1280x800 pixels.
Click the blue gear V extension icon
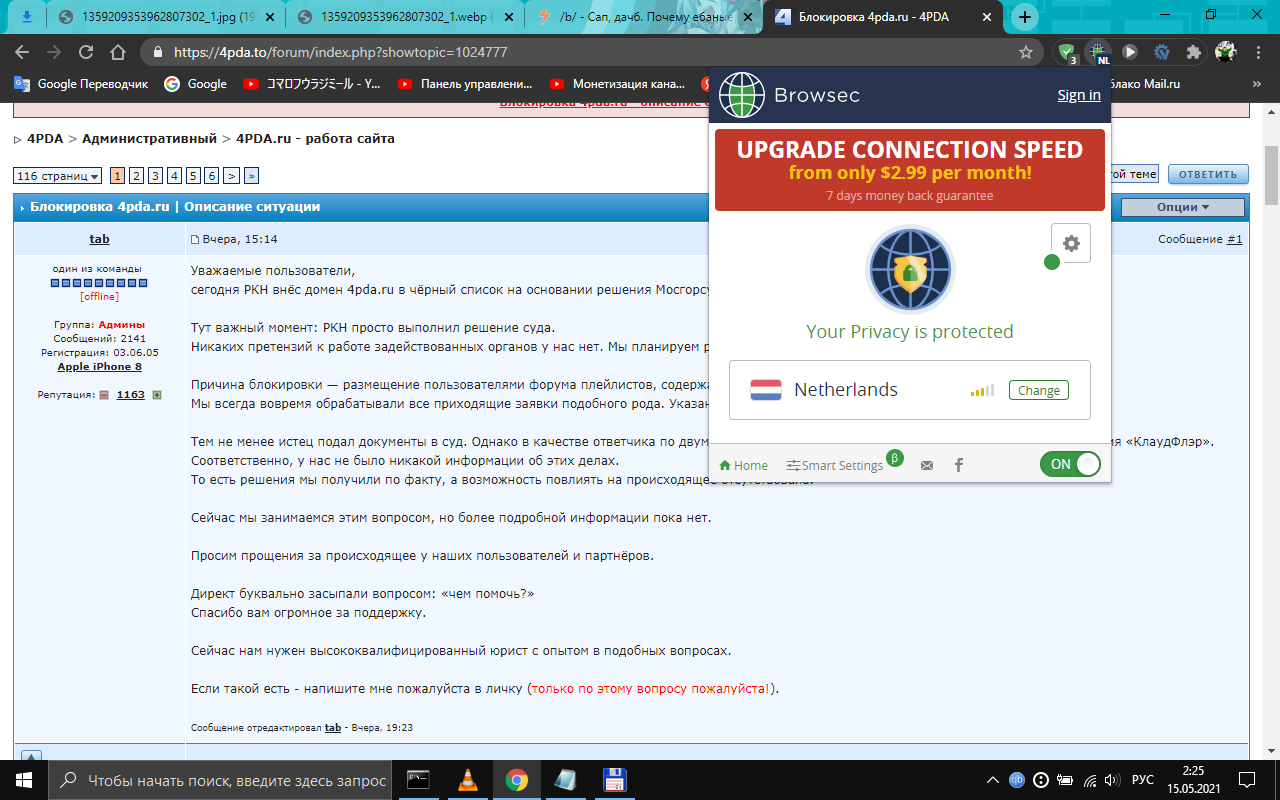coord(1162,52)
